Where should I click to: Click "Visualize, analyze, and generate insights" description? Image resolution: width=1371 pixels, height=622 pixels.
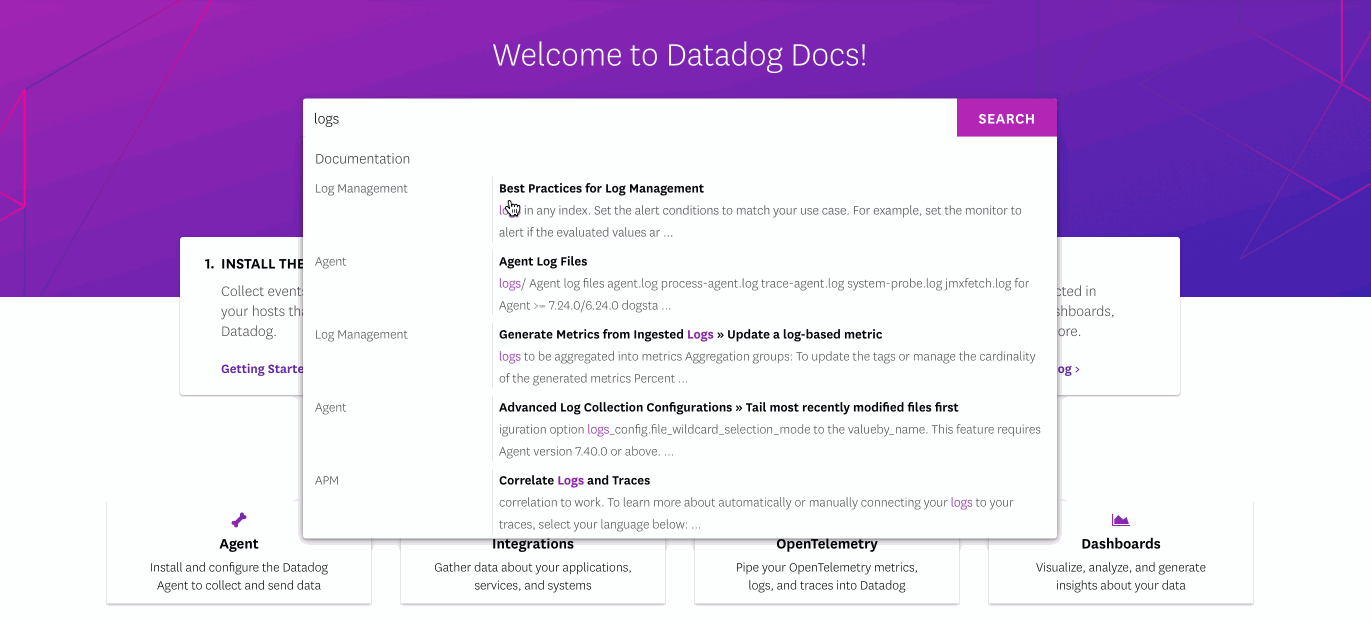tap(1121, 576)
